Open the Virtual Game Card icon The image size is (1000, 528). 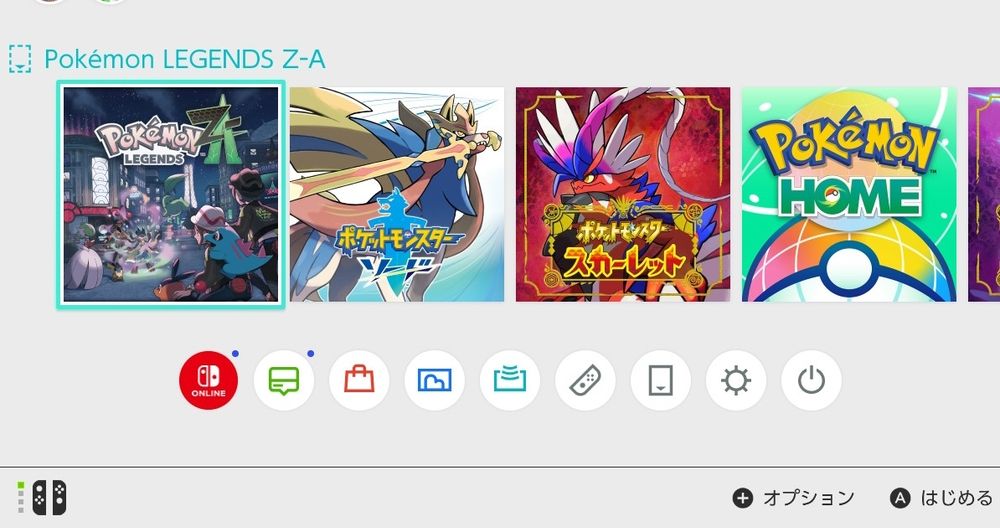coord(660,380)
